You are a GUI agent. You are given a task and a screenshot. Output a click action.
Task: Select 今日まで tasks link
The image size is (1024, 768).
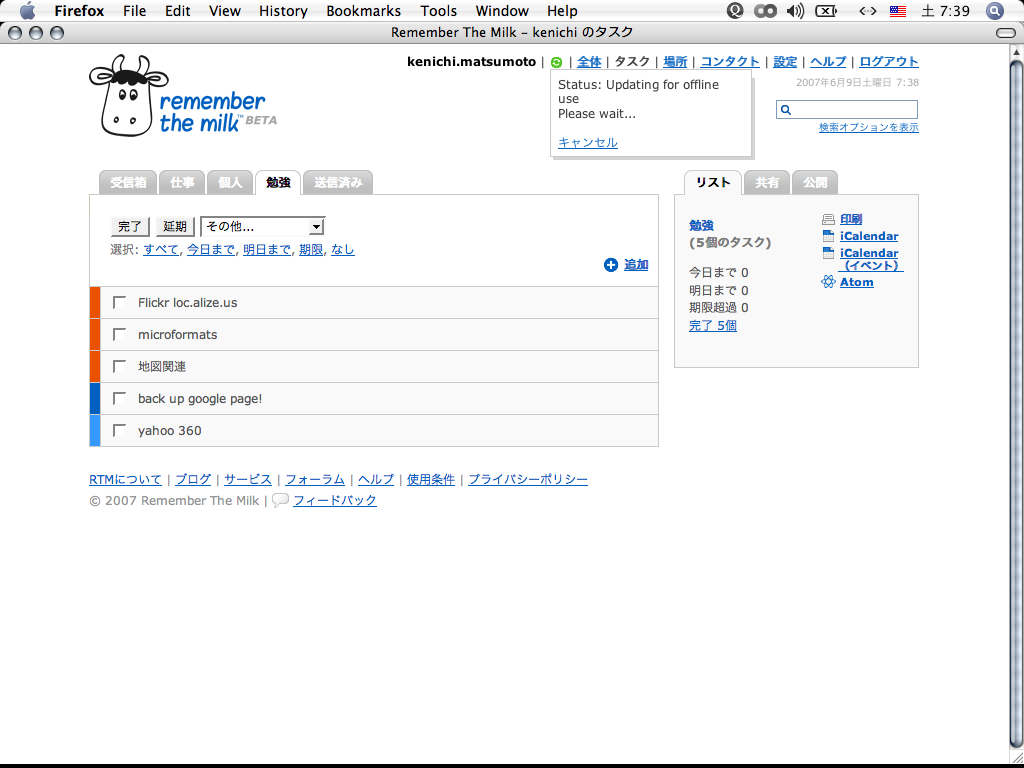click(211, 249)
